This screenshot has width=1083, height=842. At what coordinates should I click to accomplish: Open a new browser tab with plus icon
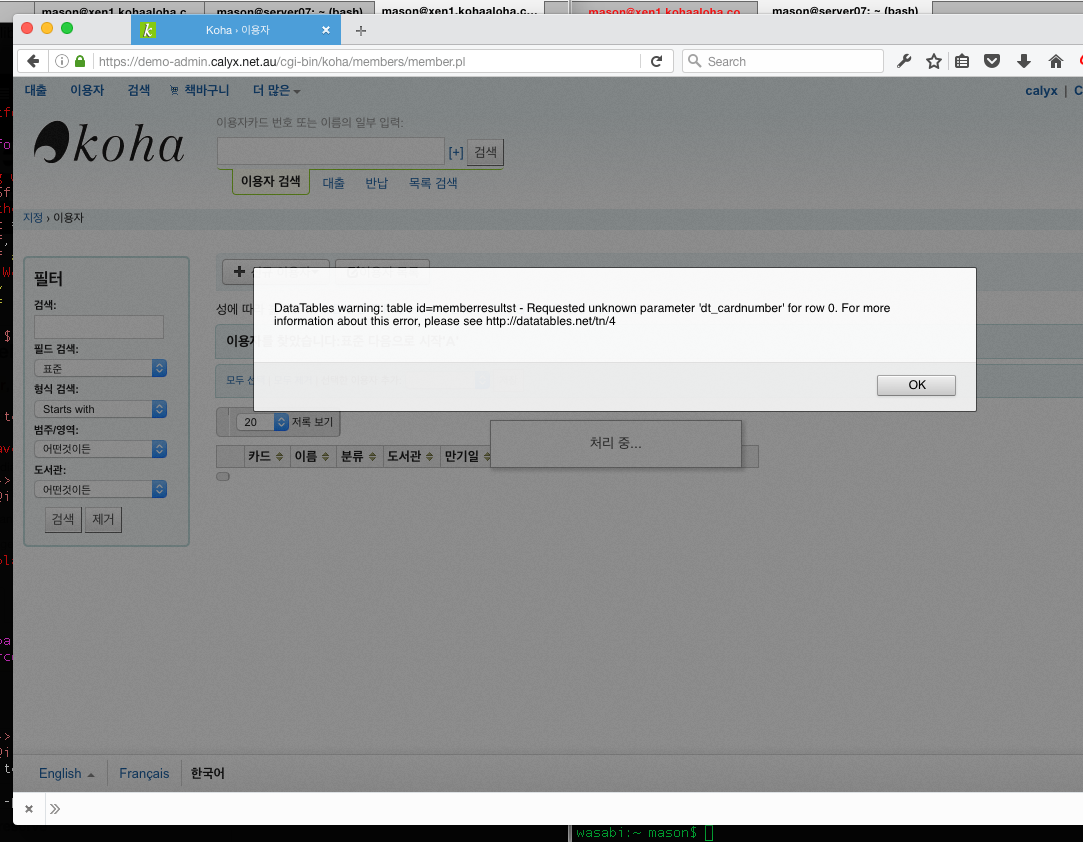[361, 30]
